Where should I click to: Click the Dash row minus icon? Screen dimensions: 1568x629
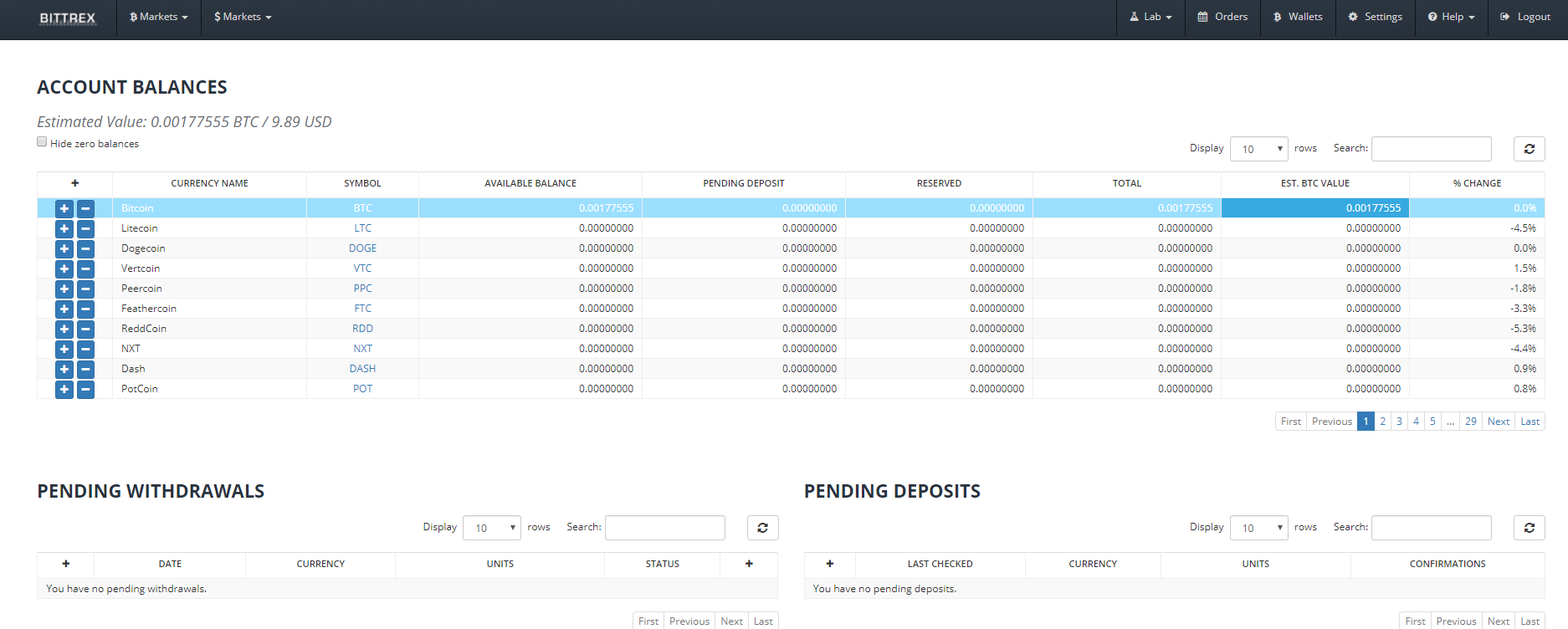click(85, 369)
